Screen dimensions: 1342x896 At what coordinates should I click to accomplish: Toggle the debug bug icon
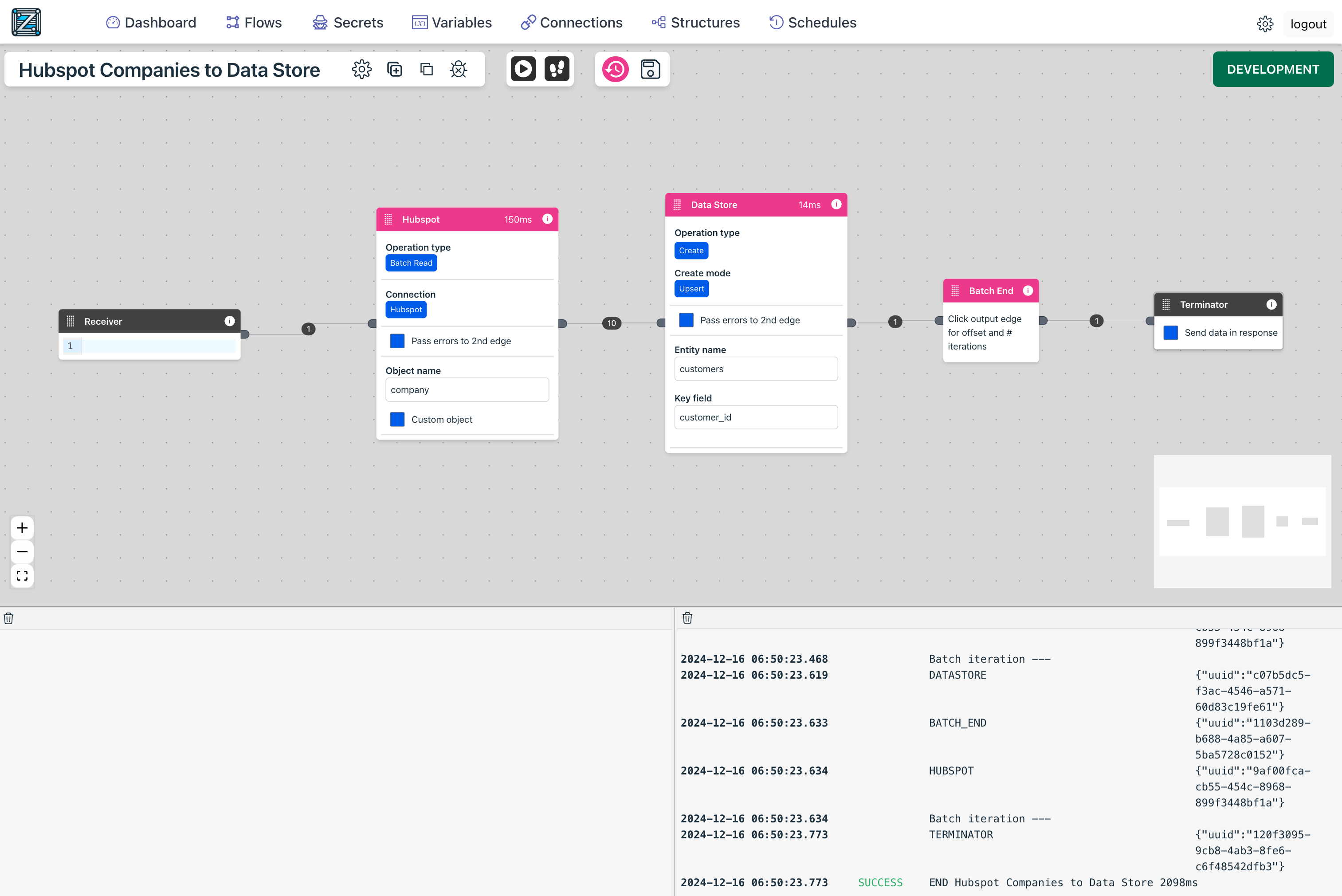click(x=458, y=69)
